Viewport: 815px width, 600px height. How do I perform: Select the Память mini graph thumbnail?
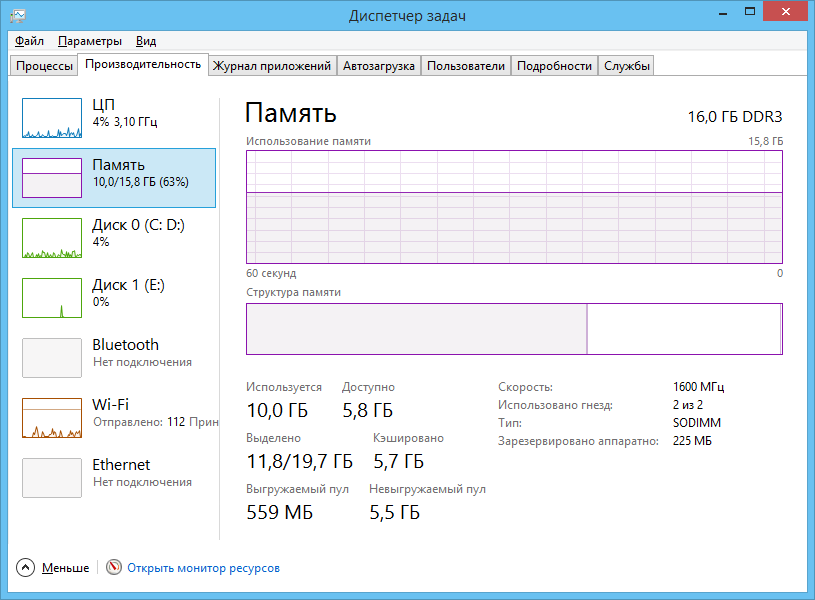(52, 178)
